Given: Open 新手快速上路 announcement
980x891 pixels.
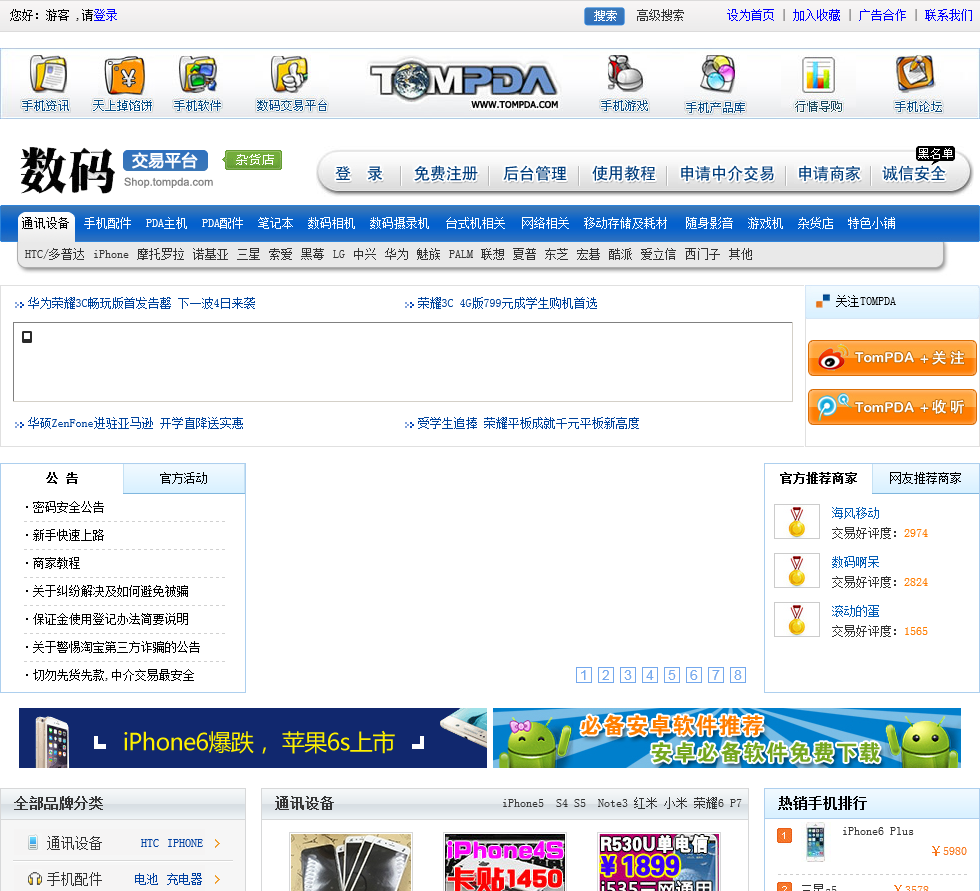Looking at the screenshot, I should (x=68, y=535).
